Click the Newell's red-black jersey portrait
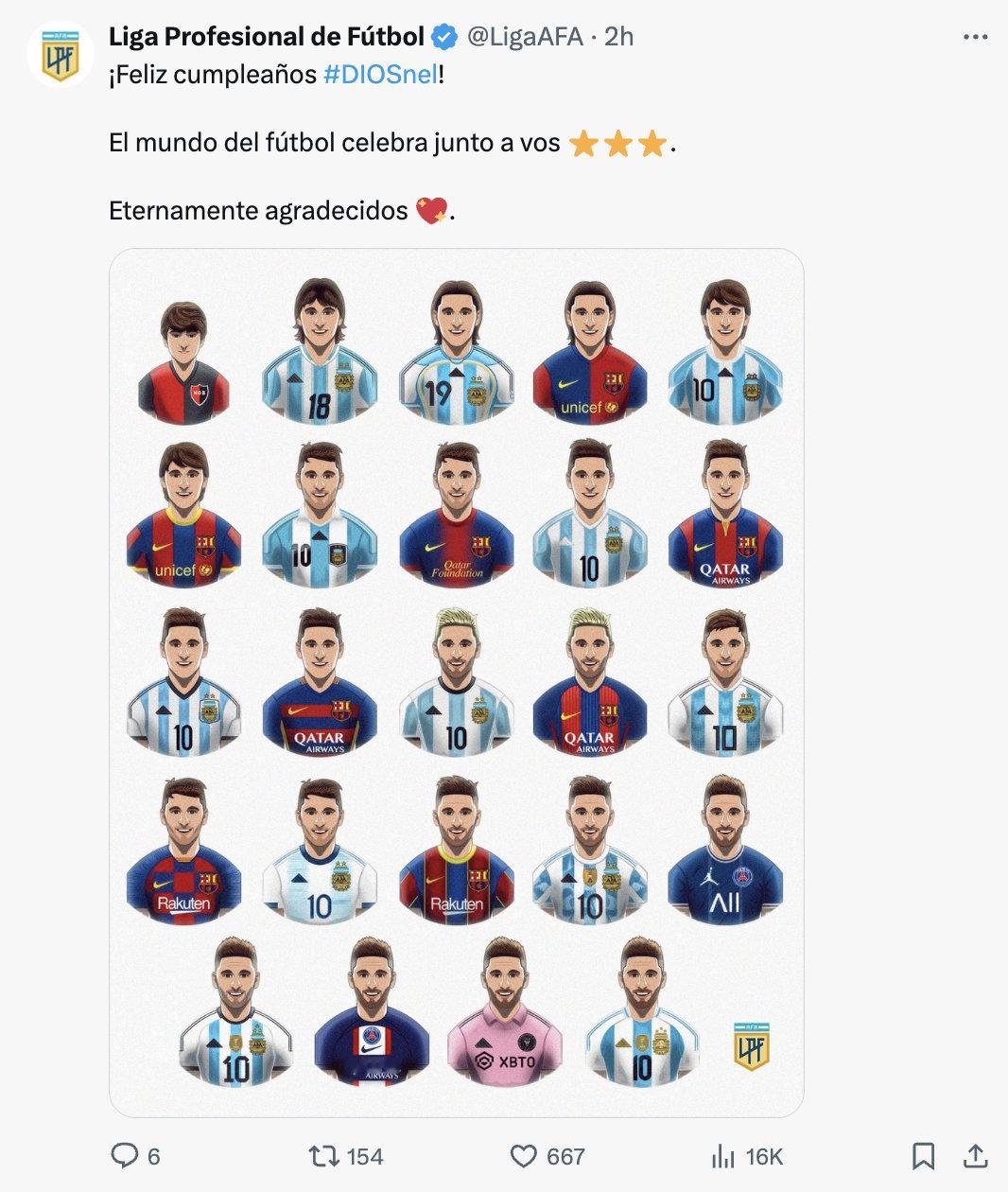This screenshot has height=1192, width=1008. [183, 361]
